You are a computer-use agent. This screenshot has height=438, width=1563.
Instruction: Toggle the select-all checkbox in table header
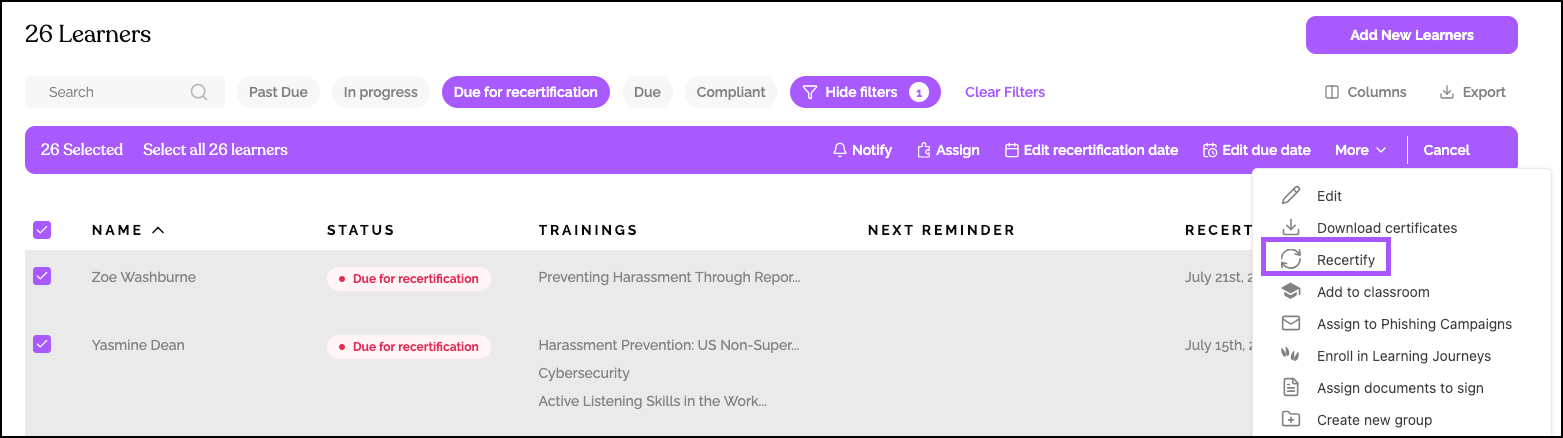(x=42, y=230)
